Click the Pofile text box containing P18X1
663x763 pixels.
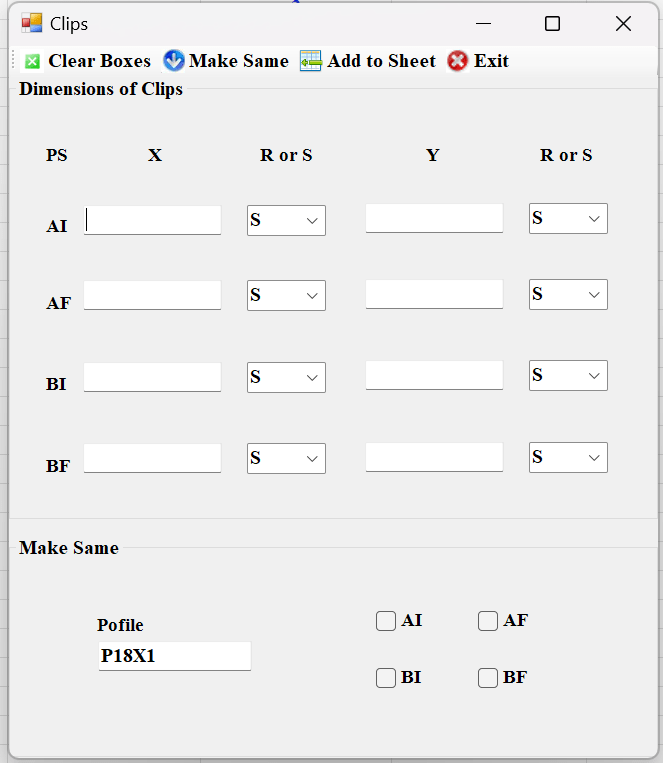click(x=174, y=656)
